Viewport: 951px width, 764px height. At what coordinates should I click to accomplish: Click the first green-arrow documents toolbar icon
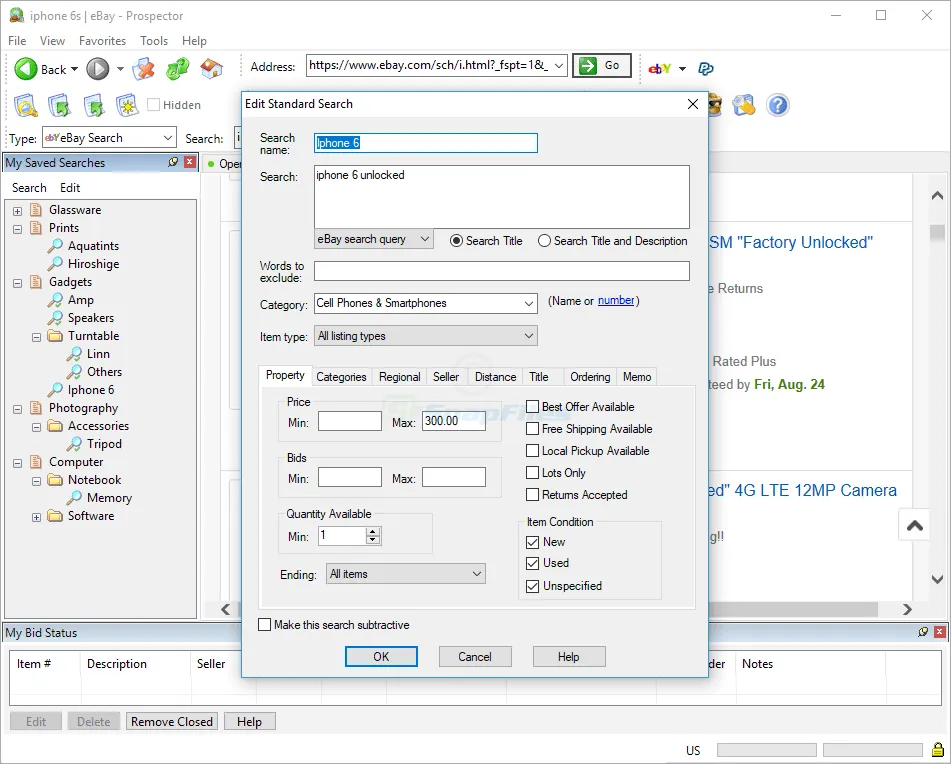pyautogui.click(x=59, y=106)
